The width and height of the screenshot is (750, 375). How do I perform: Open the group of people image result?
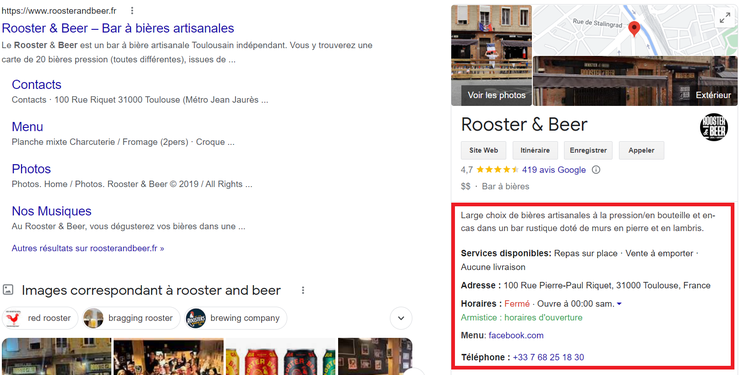coord(168,356)
